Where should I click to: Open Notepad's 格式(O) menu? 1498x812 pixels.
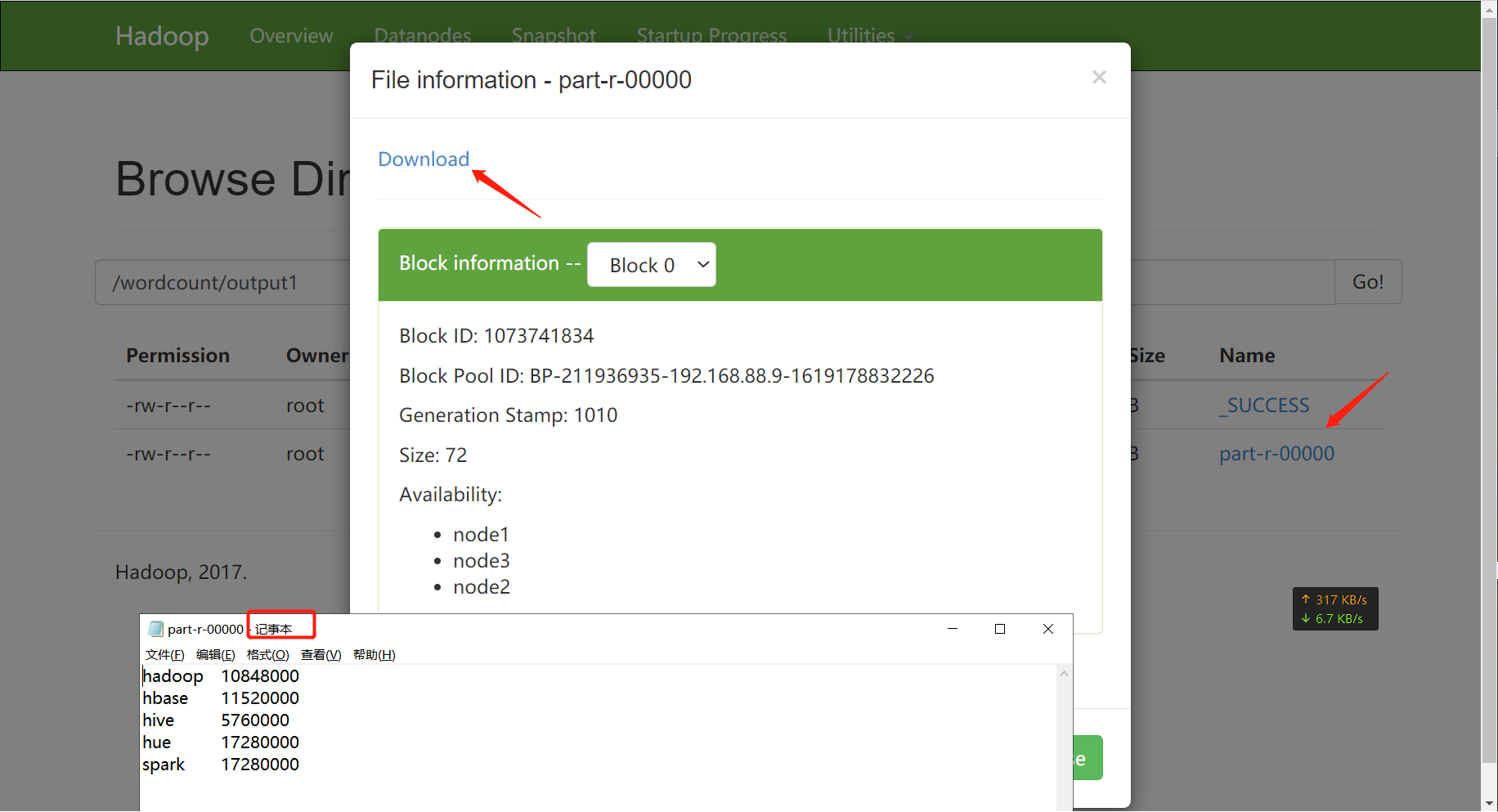268,655
